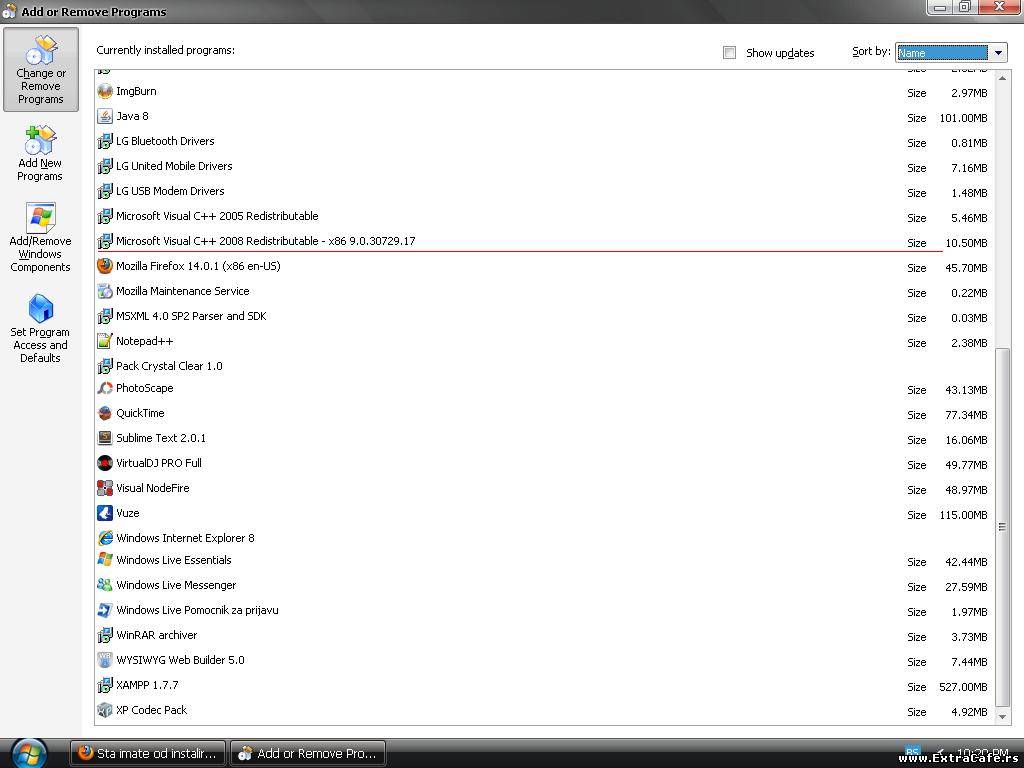
Task: Open the Windows Start button
Action: pyautogui.click(x=29, y=753)
